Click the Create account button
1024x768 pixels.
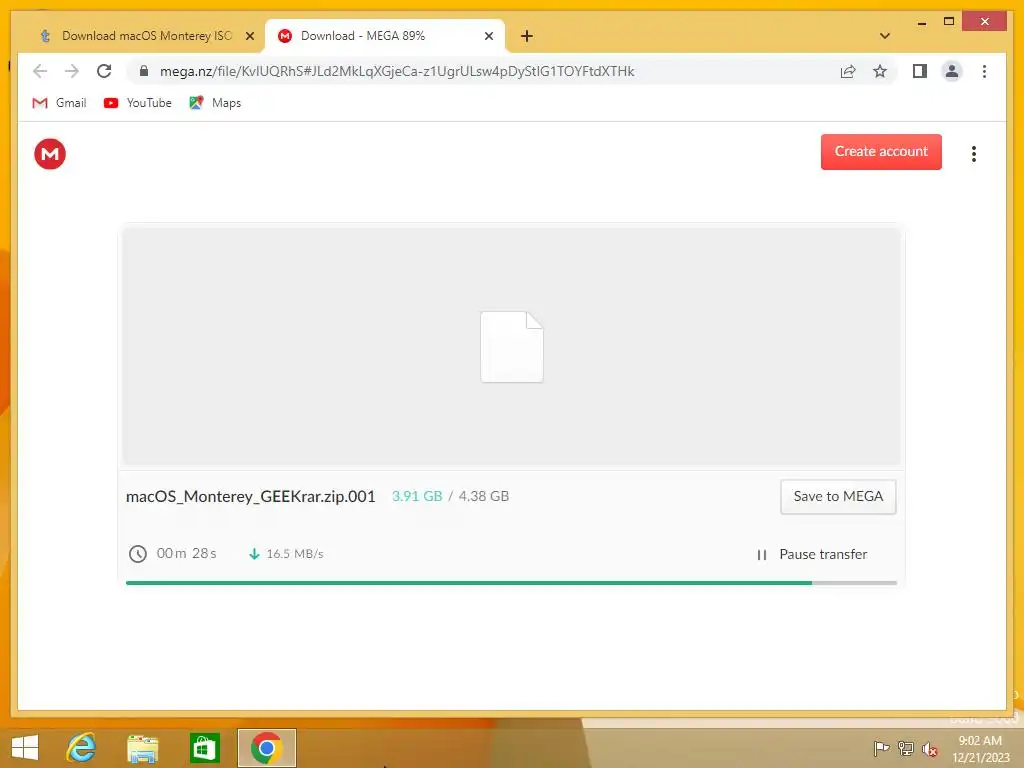point(880,152)
